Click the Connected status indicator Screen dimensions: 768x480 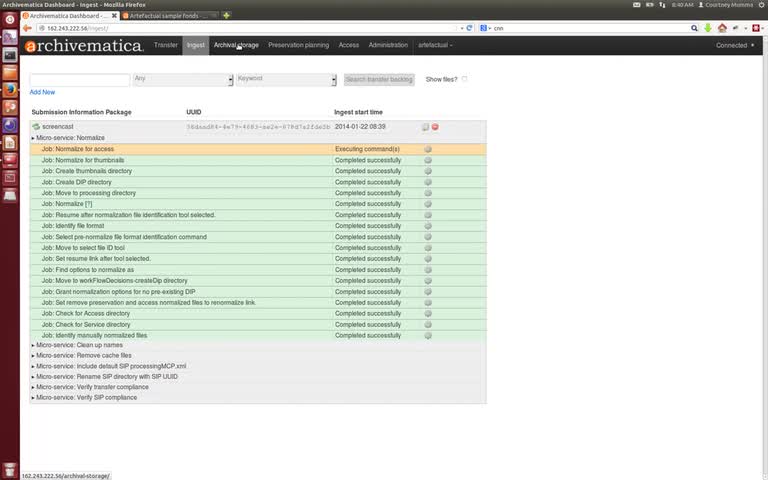[x=735, y=45]
